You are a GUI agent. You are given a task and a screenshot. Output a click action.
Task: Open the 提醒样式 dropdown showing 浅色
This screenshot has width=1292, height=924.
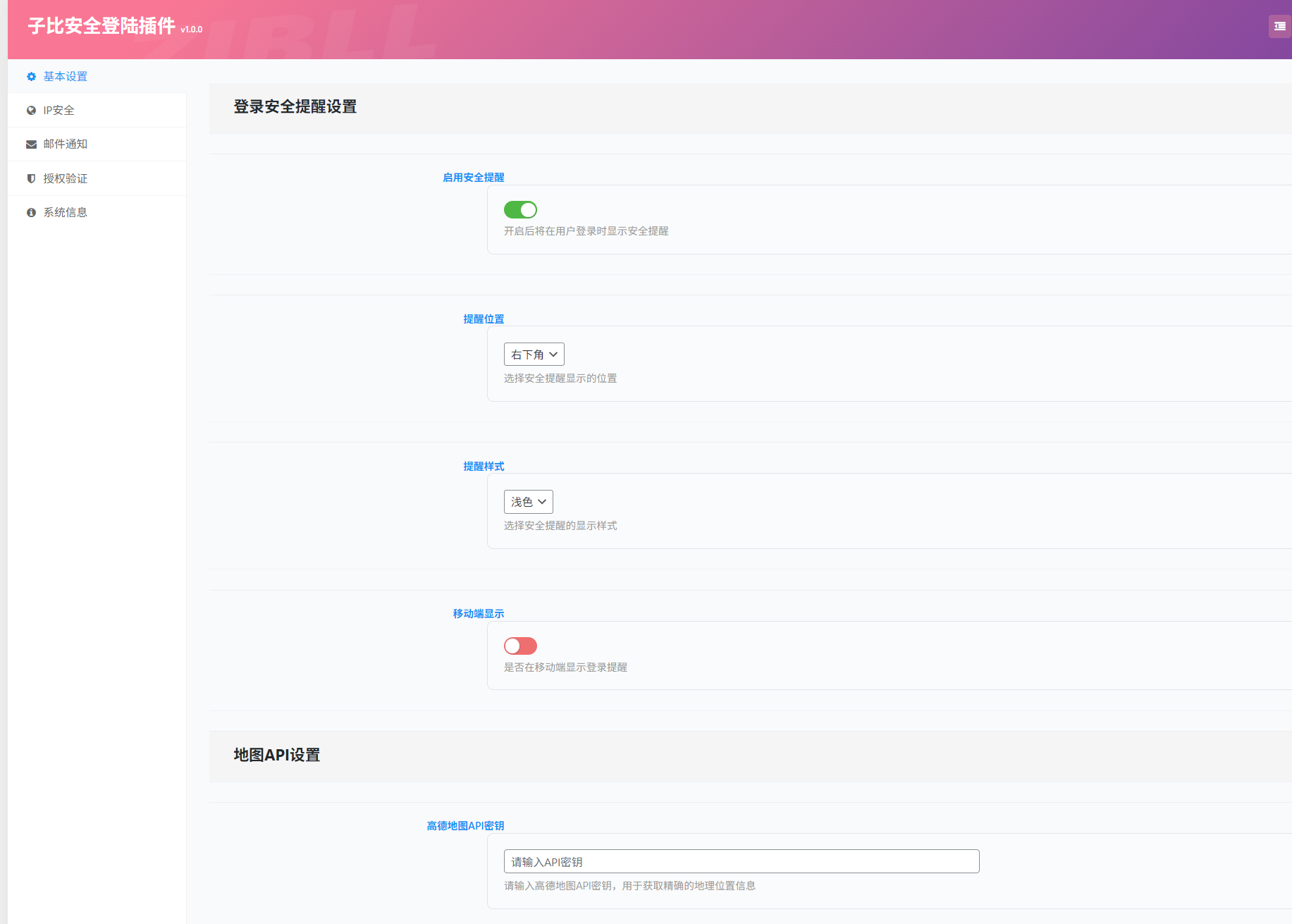[528, 501]
